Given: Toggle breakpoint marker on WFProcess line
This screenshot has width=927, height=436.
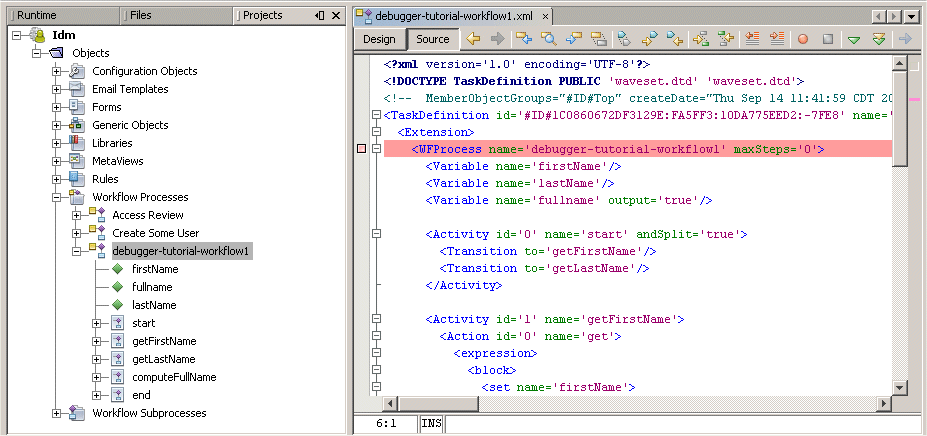Looking at the screenshot, I should [362, 149].
